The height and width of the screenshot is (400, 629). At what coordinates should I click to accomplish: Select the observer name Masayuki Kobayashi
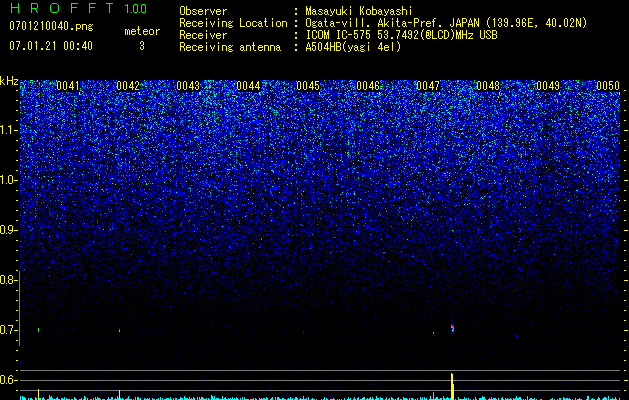pyautogui.click(x=359, y=11)
